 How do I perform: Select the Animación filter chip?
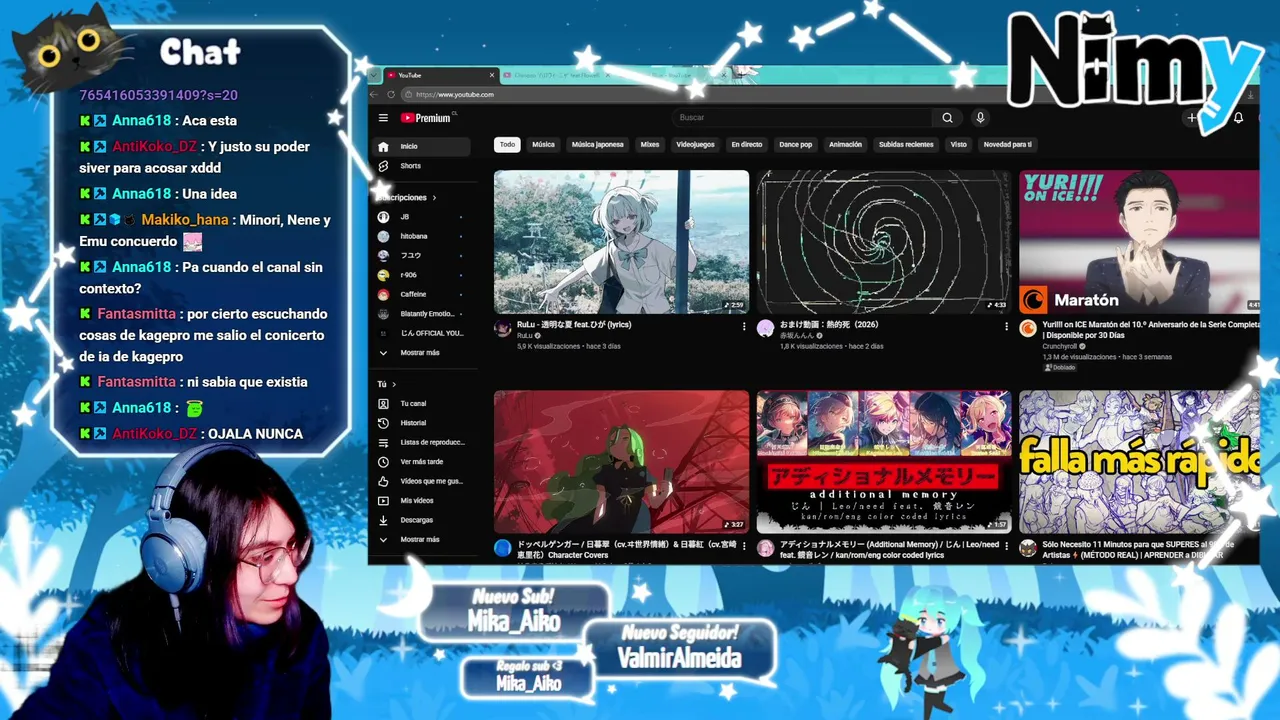click(845, 145)
